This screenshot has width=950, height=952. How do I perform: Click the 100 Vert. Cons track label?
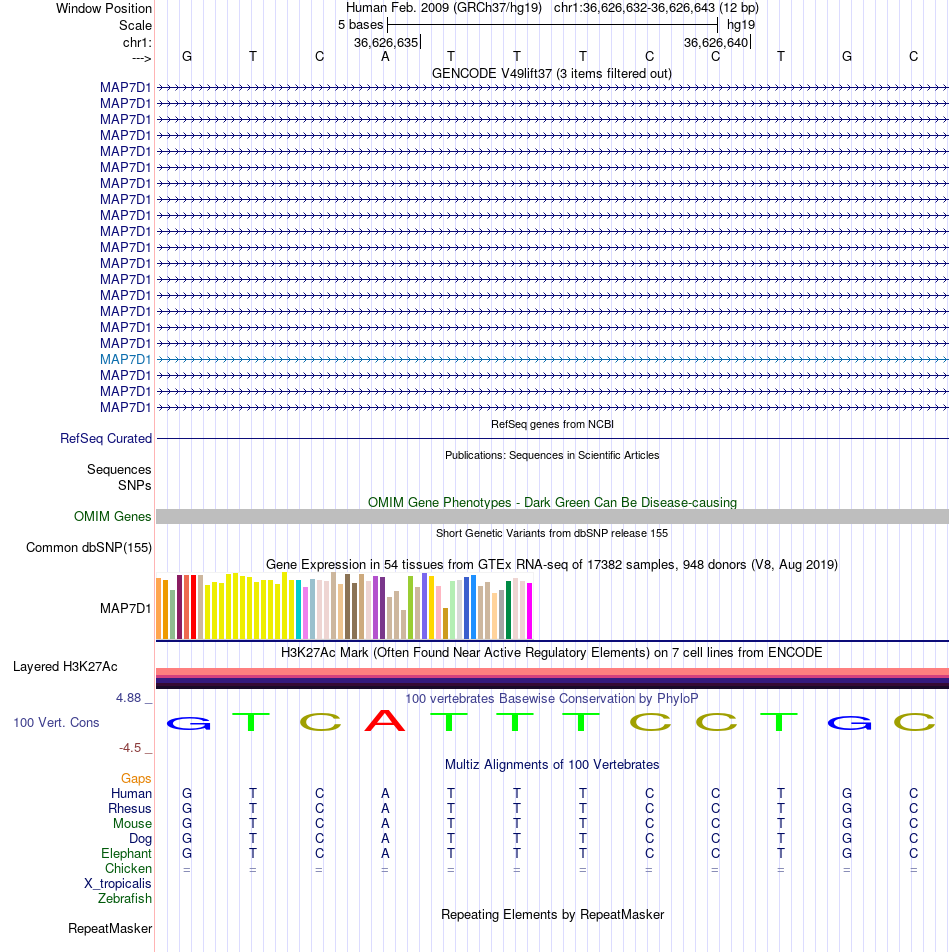[x=56, y=722]
